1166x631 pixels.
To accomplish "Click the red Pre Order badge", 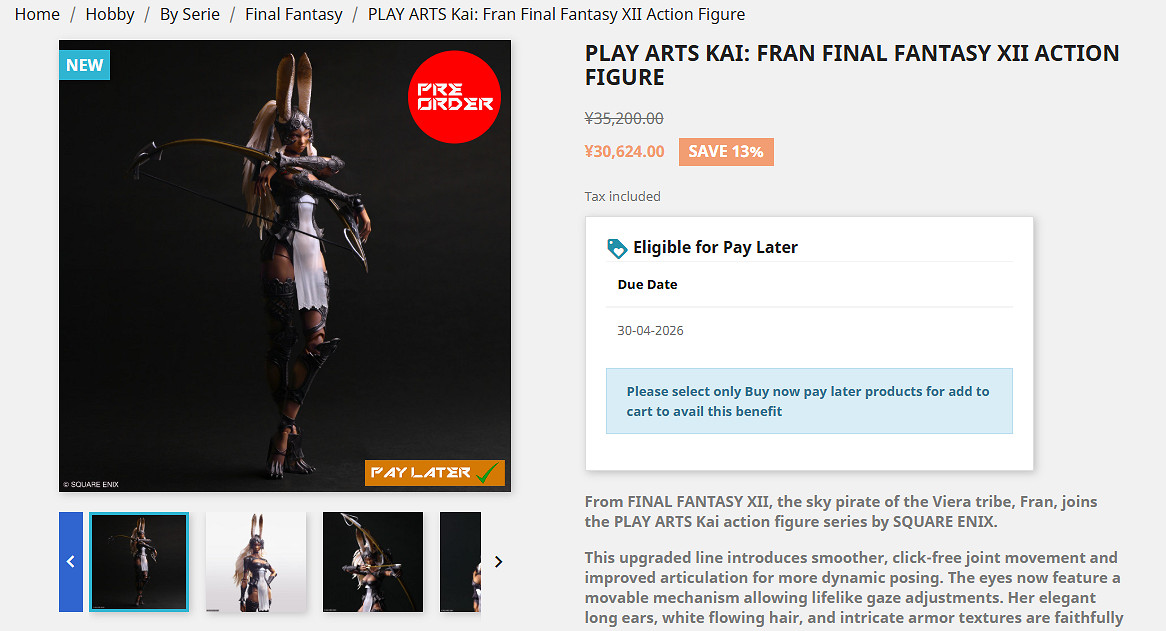I will (x=454, y=97).
